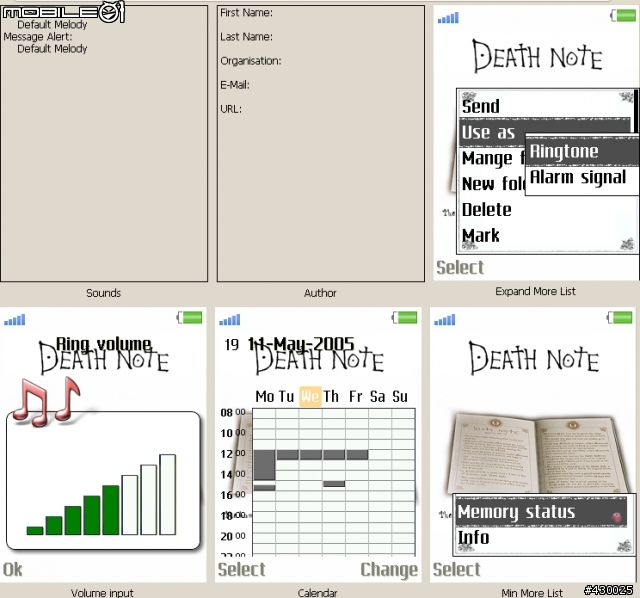This screenshot has height=598, width=640.
Task: Click signal strength icon in Expand More List preview
Action: click(x=448, y=18)
